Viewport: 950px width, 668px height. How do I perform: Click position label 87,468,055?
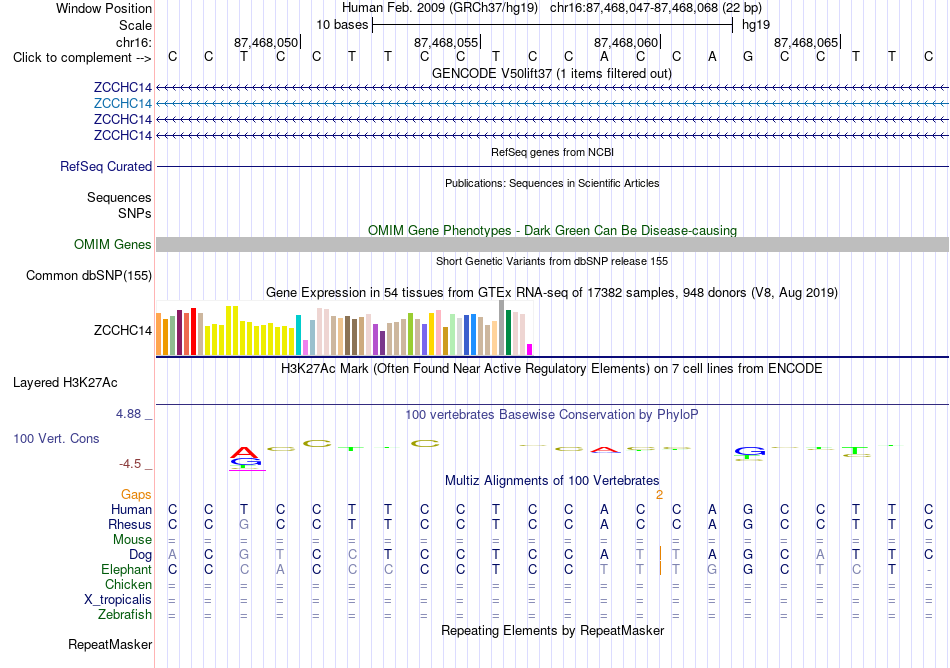coord(446,43)
